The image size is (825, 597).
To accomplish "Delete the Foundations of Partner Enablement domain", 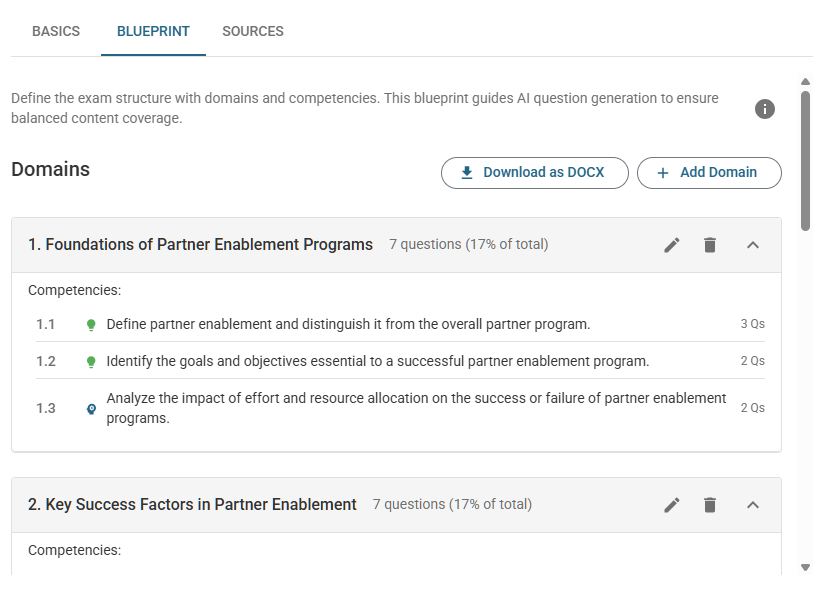I will point(710,245).
